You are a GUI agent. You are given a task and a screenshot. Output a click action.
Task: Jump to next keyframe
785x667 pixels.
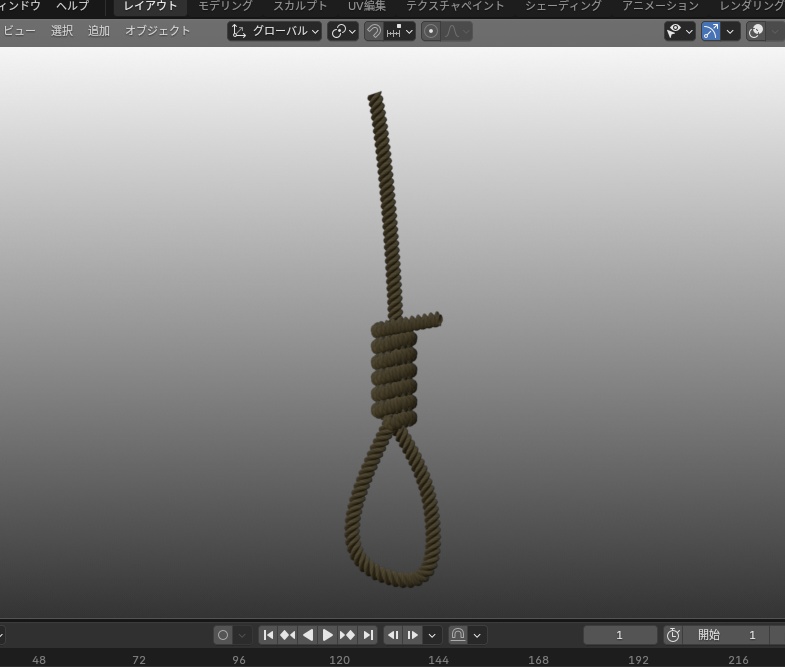(x=347, y=635)
